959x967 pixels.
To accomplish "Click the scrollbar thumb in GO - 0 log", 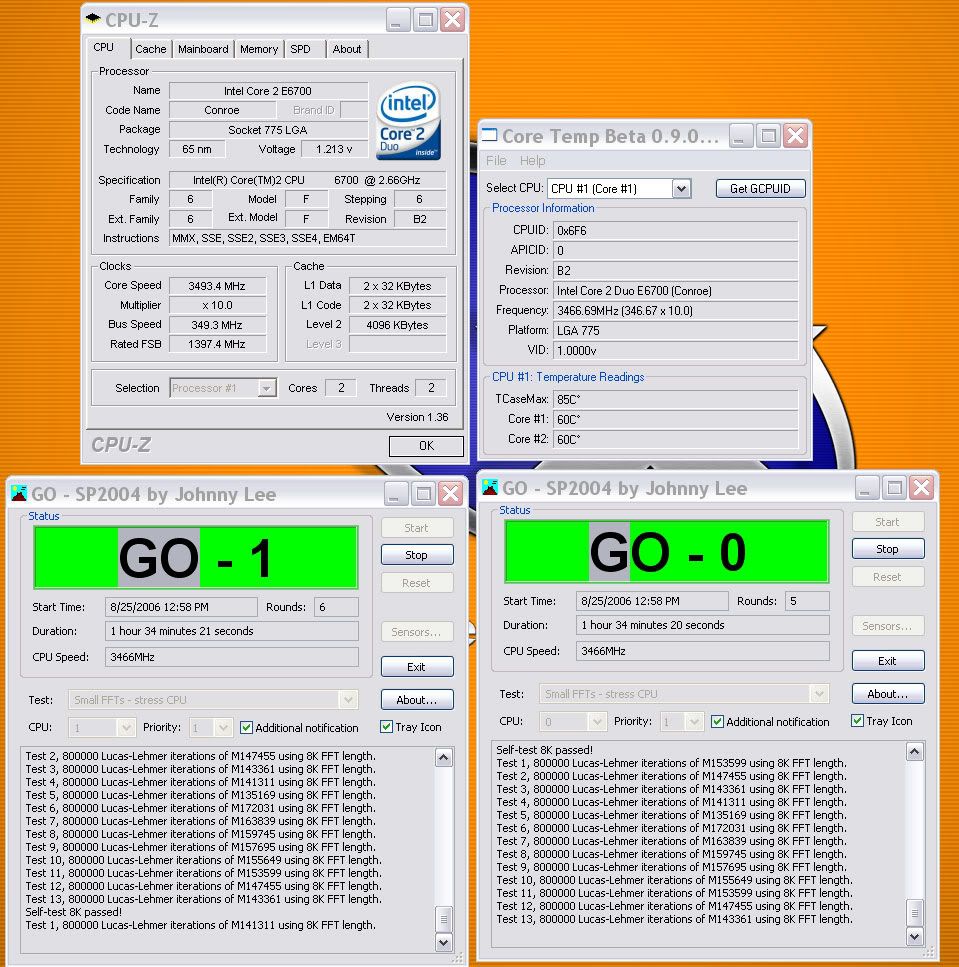I will tap(915, 913).
